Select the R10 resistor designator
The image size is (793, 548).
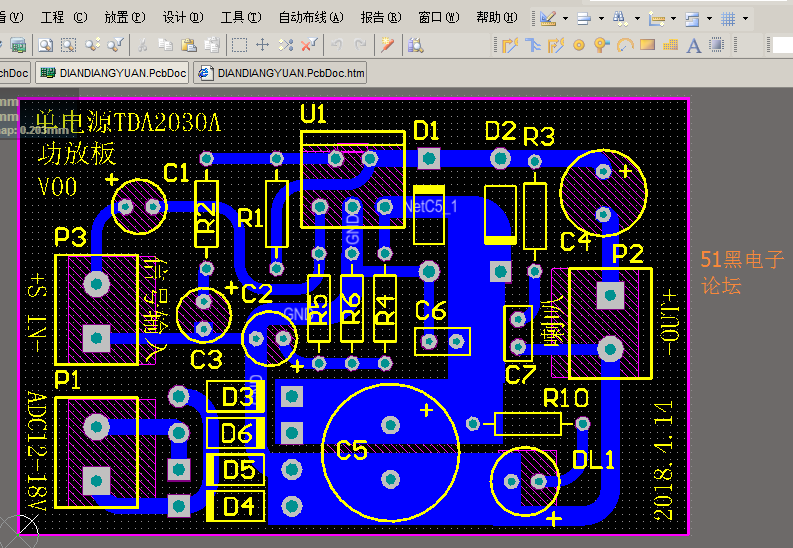point(566,398)
